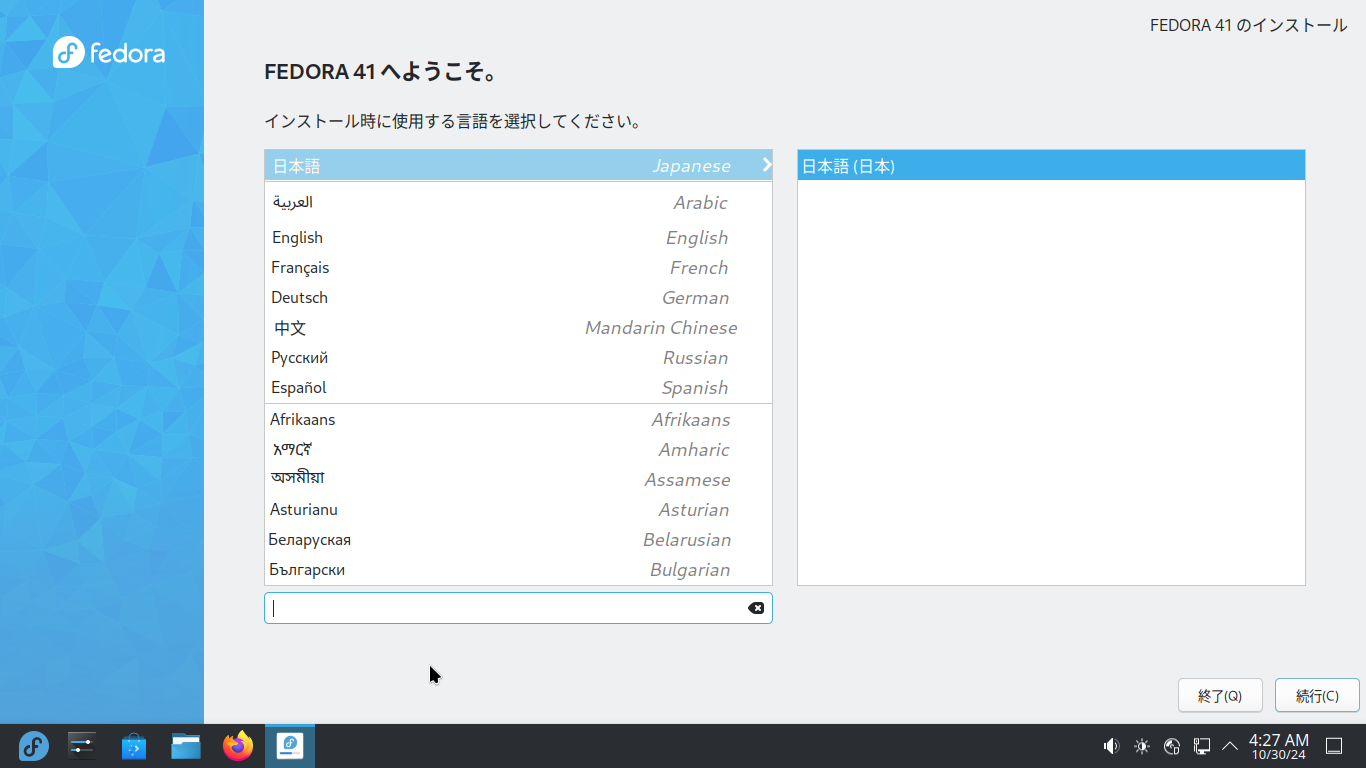Viewport: 1366px width, 768px height.
Task: Expand the hidden system tray icons
Action: (1230, 746)
